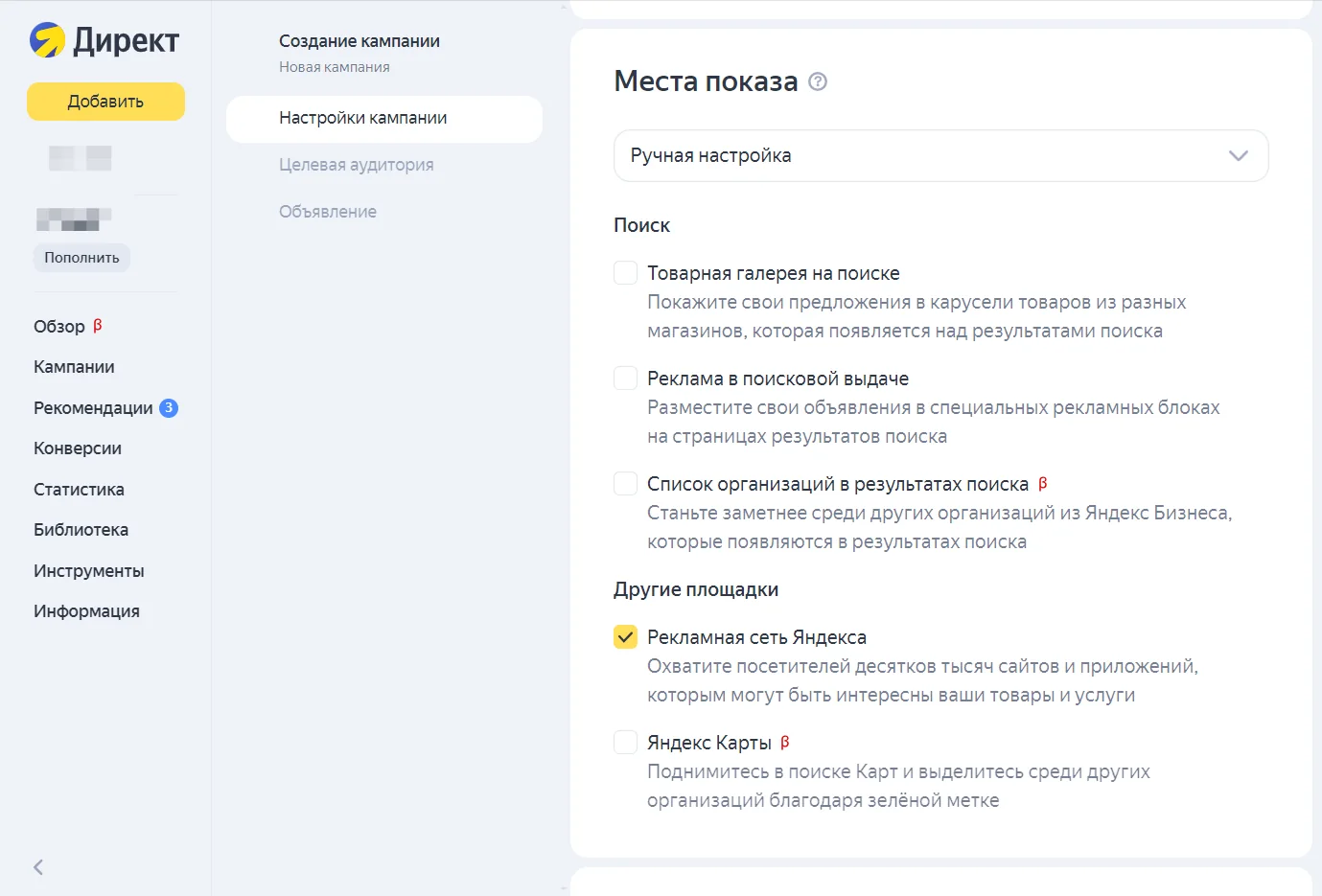Image resolution: width=1322 pixels, height=896 pixels.
Task: Click description starting with Станьте заметнее
Action: pyautogui.click(x=939, y=527)
